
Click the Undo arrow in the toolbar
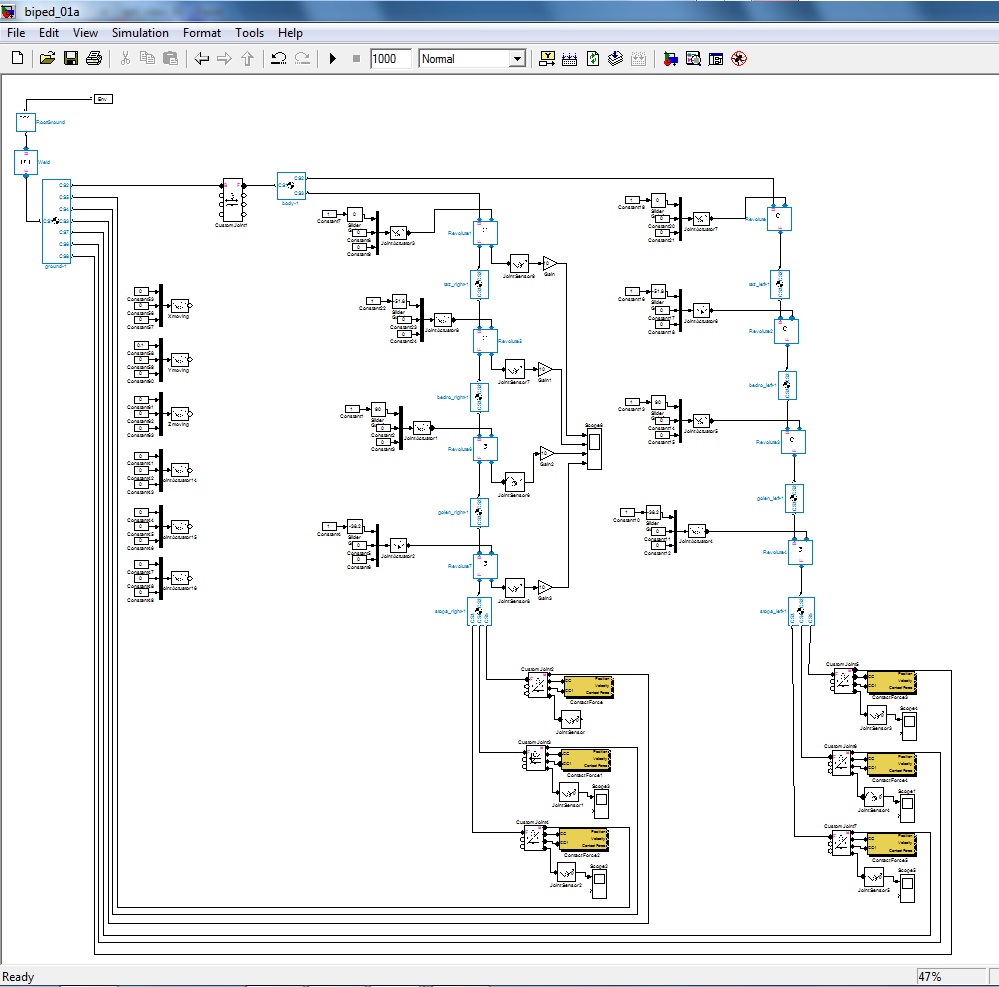coord(279,59)
